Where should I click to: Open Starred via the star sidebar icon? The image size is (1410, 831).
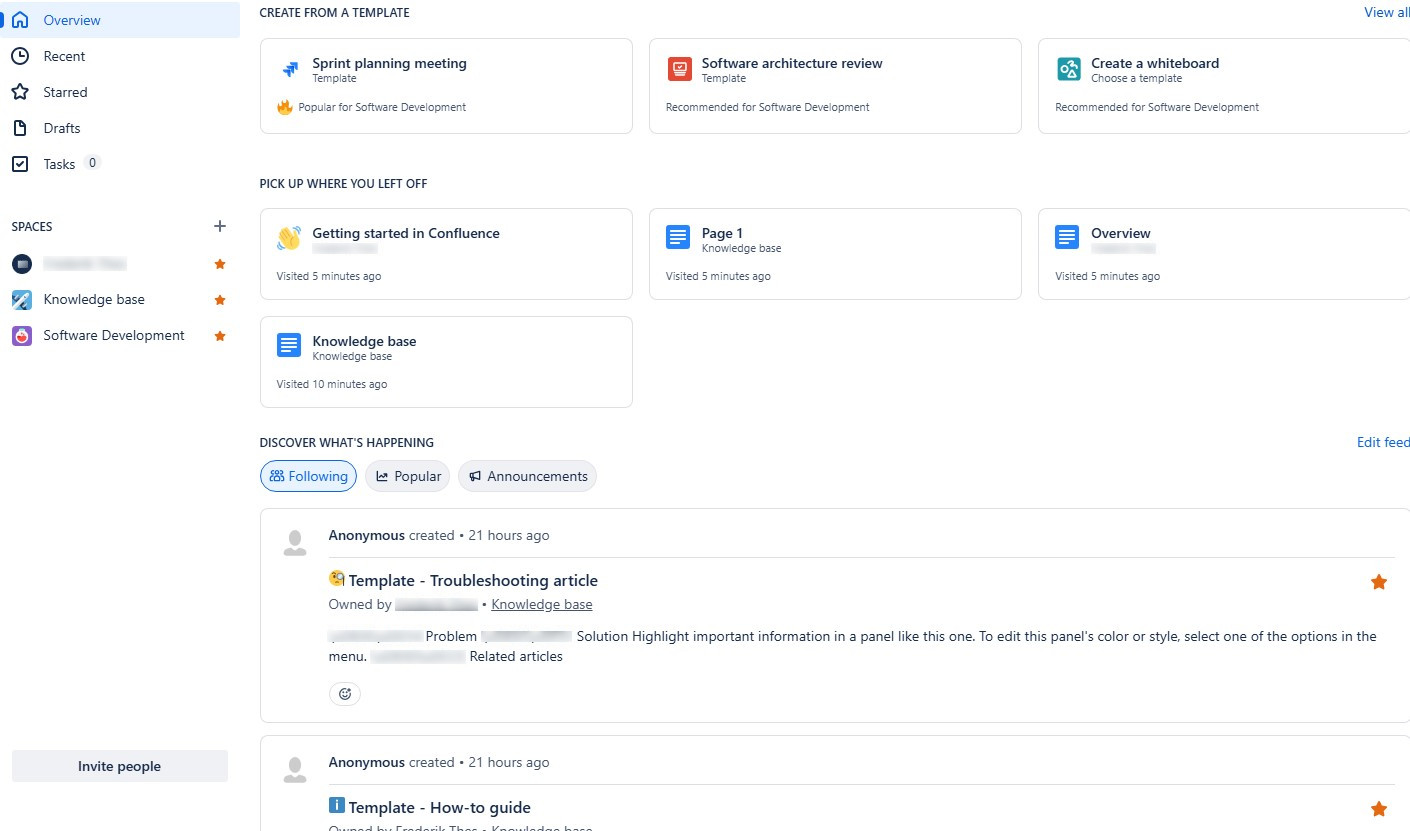point(21,91)
